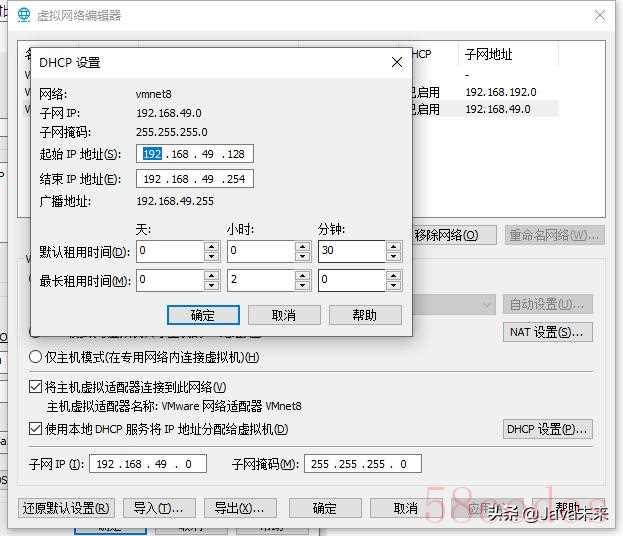
Task: Select 仅主机模式 radio button
Action: (36, 357)
